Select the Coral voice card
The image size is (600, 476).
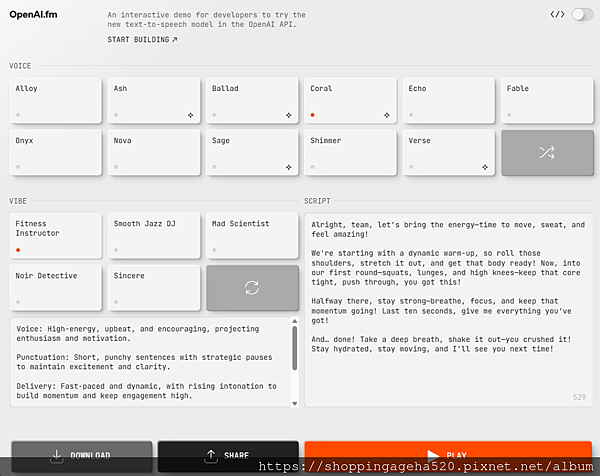(350, 100)
